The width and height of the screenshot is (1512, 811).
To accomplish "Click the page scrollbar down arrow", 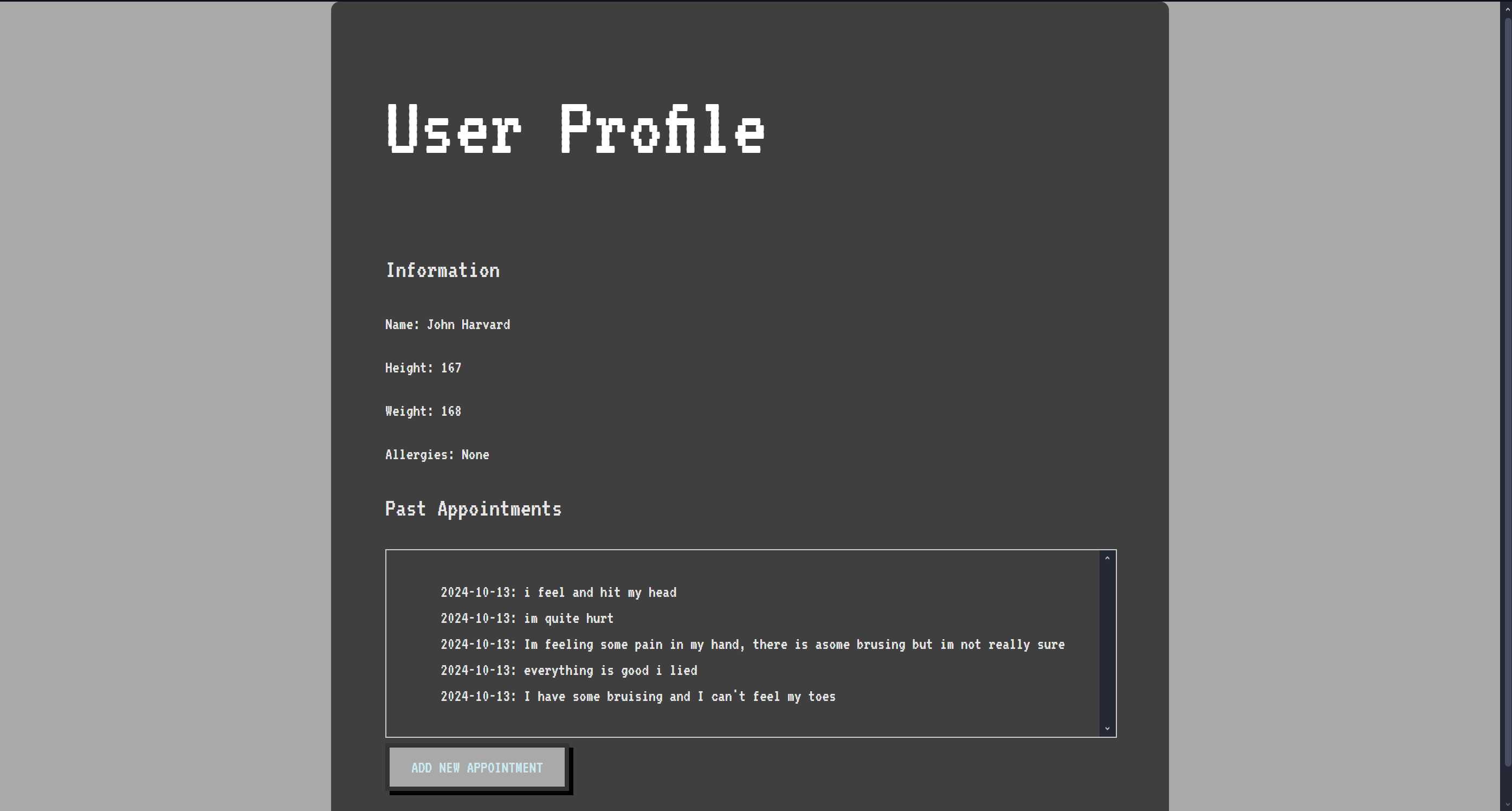I will pyautogui.click(x=1506, y=803).
